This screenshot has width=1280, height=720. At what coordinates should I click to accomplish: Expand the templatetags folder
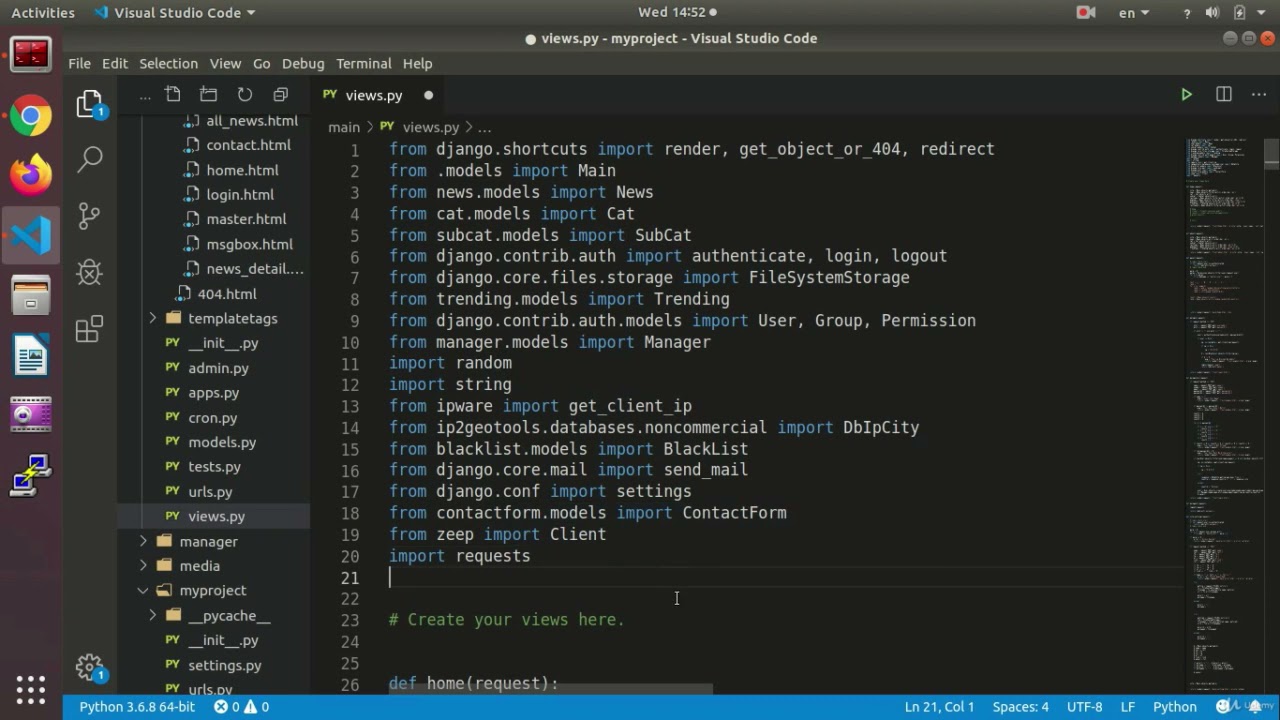coord(152,318)
